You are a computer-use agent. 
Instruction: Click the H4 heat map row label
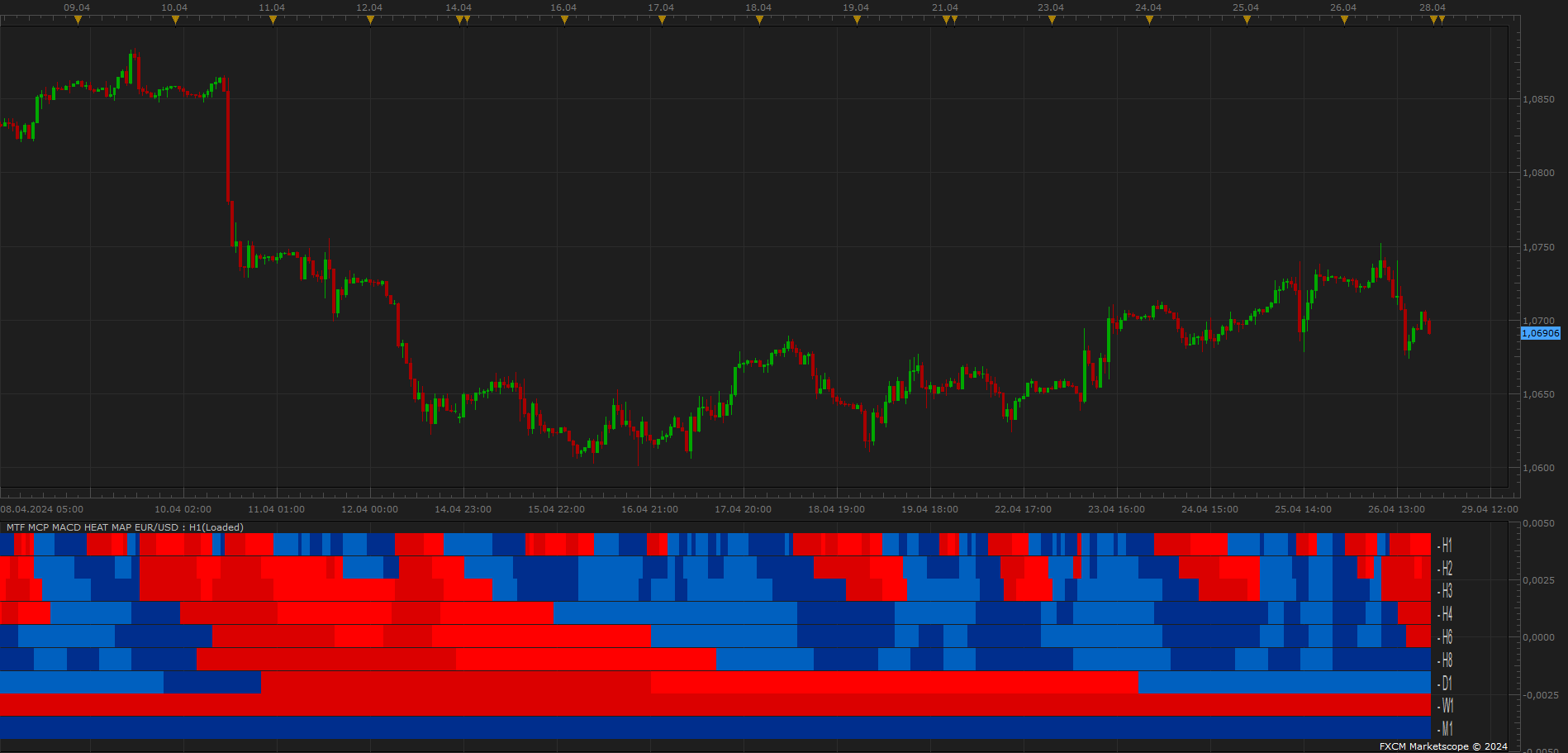pyautogui.click(x=1446, y=614)
